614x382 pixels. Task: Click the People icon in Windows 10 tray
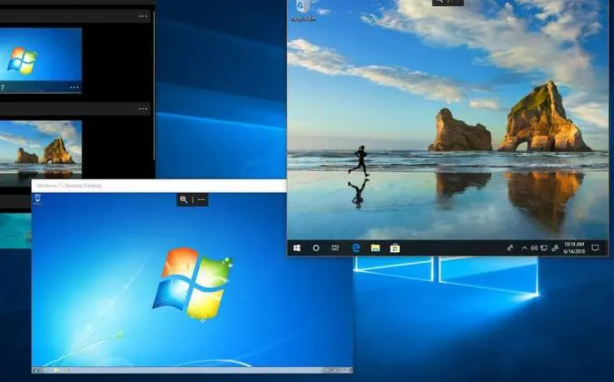click(x=510, y=248)
